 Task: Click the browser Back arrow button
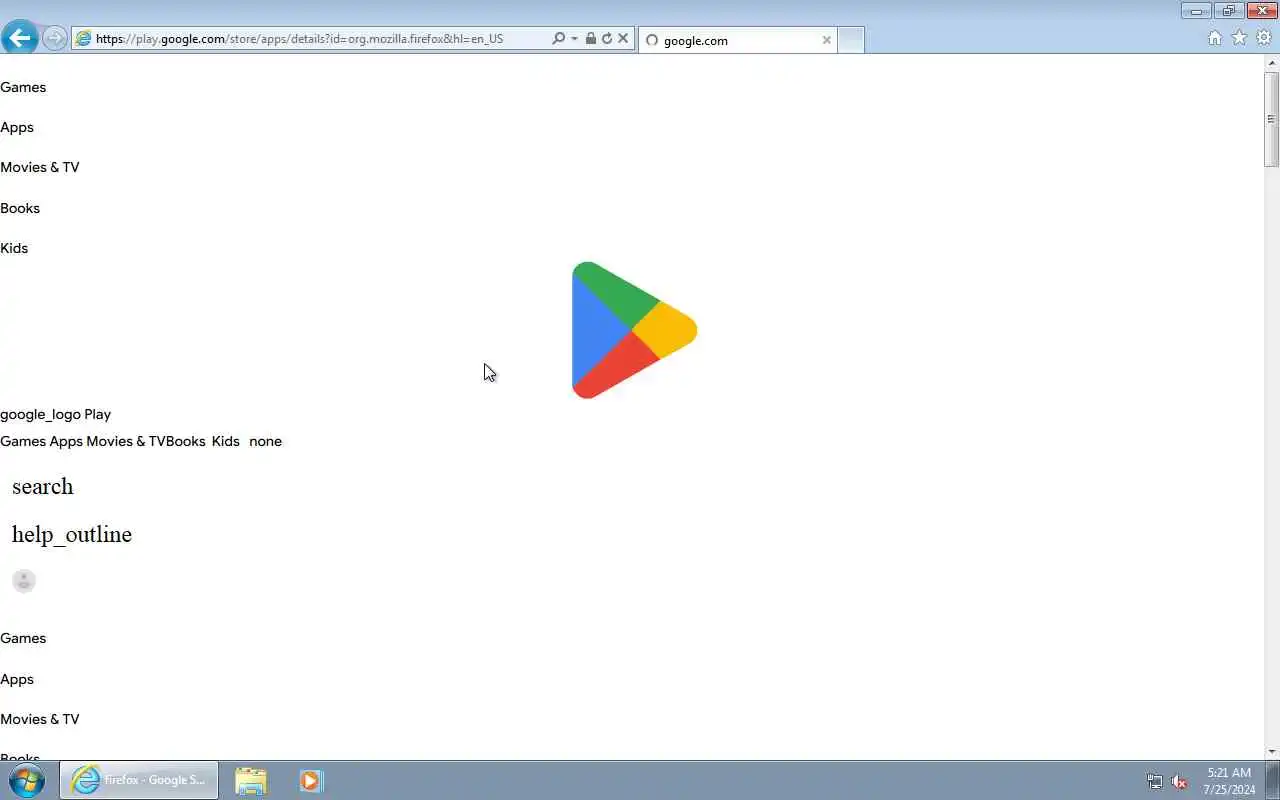tap(19, 38)
